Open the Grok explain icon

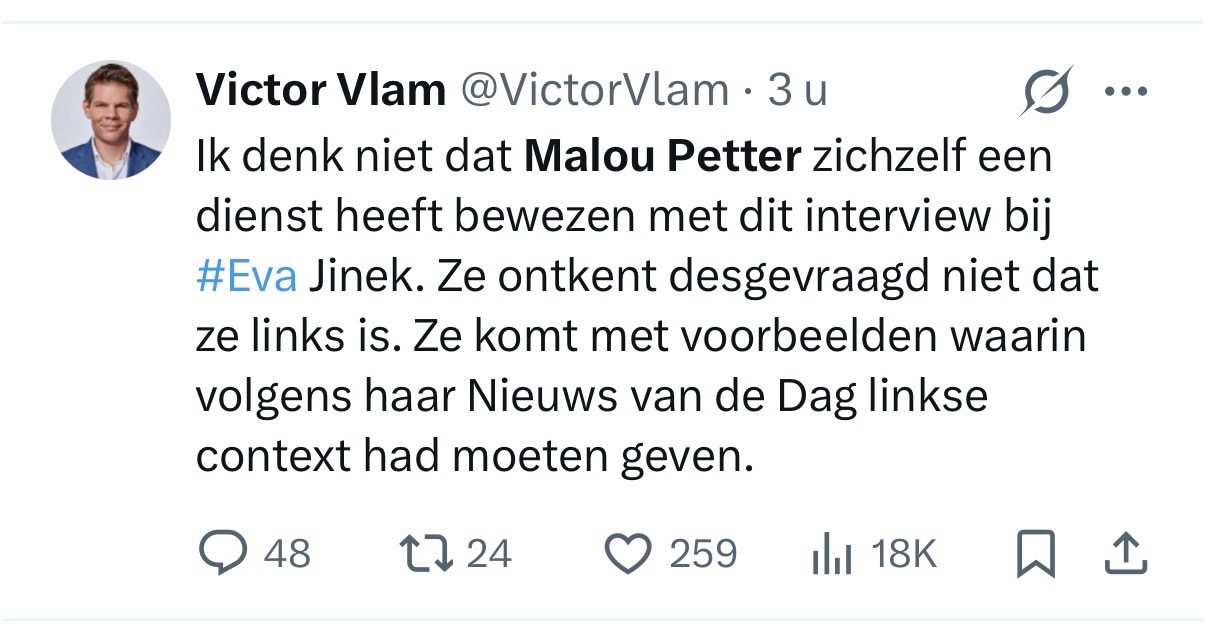tap(1047, 92)
